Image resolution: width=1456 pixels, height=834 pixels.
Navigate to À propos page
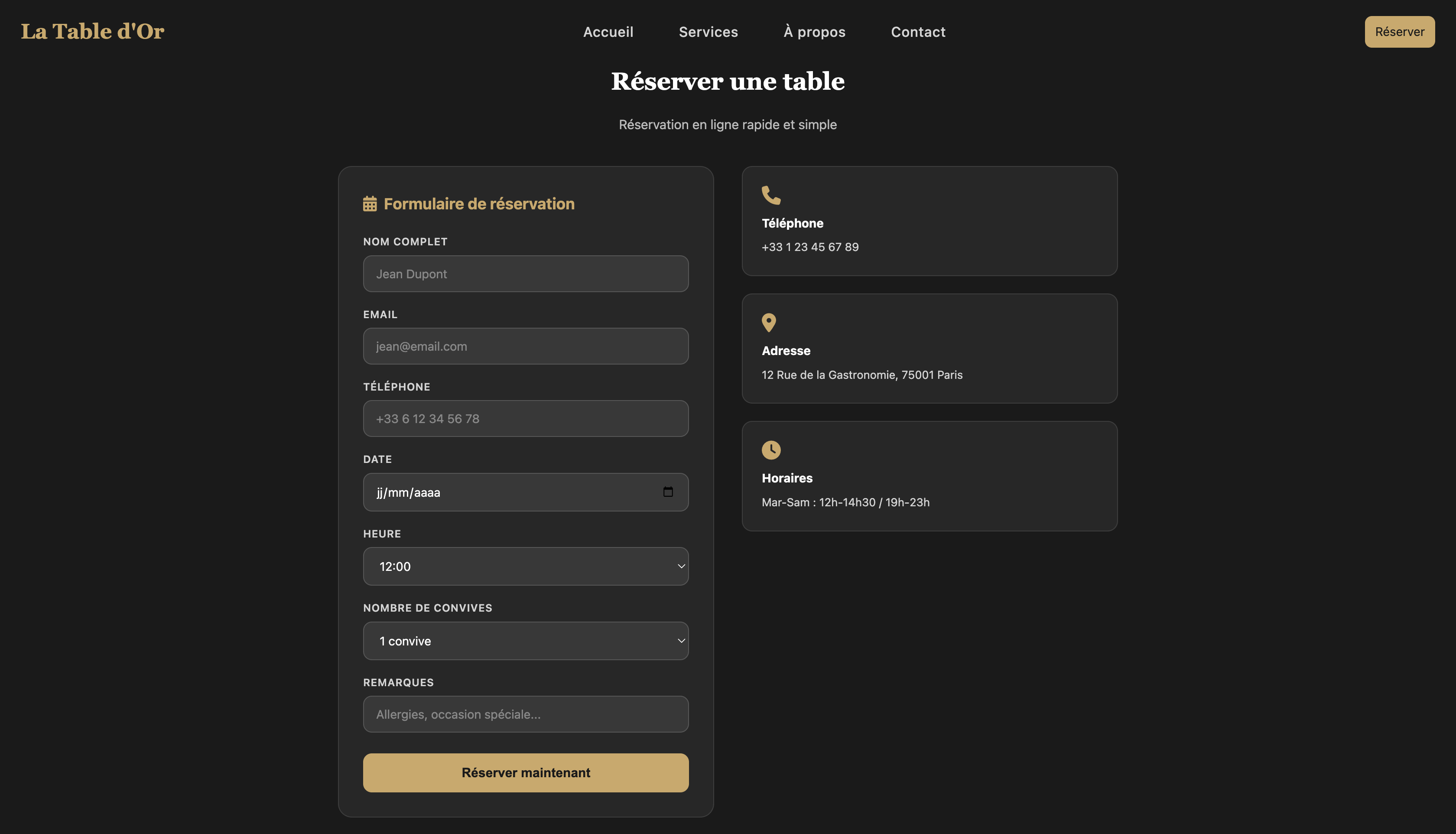tap(814, 32)
